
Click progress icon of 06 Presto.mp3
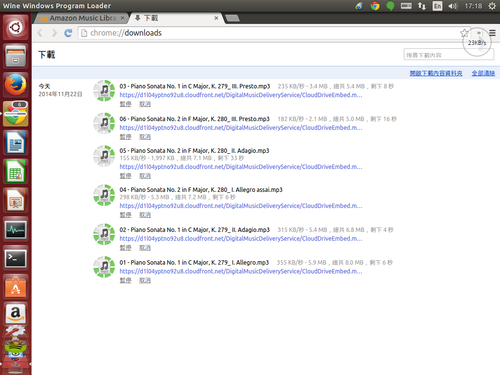(x=104, y=123)
